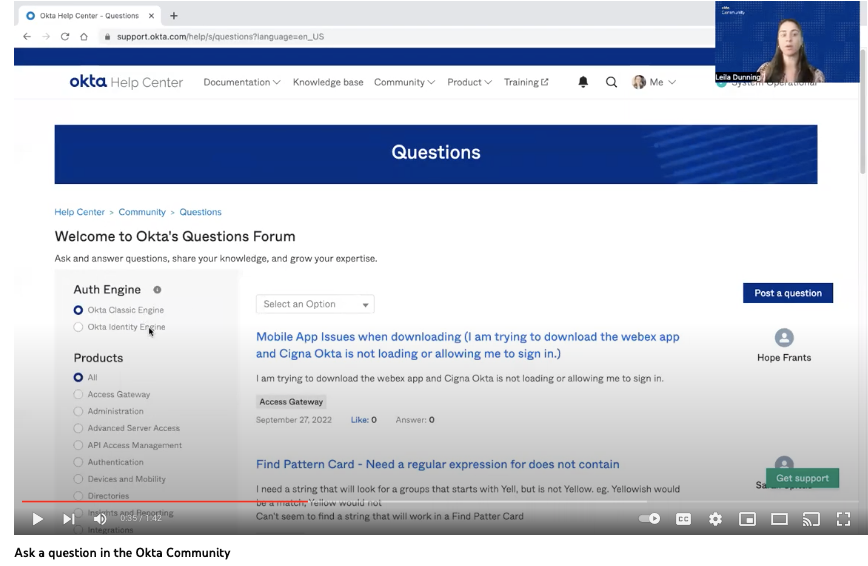
Task: Select Okta Identity Engine radio button
Action: [78, 327]
